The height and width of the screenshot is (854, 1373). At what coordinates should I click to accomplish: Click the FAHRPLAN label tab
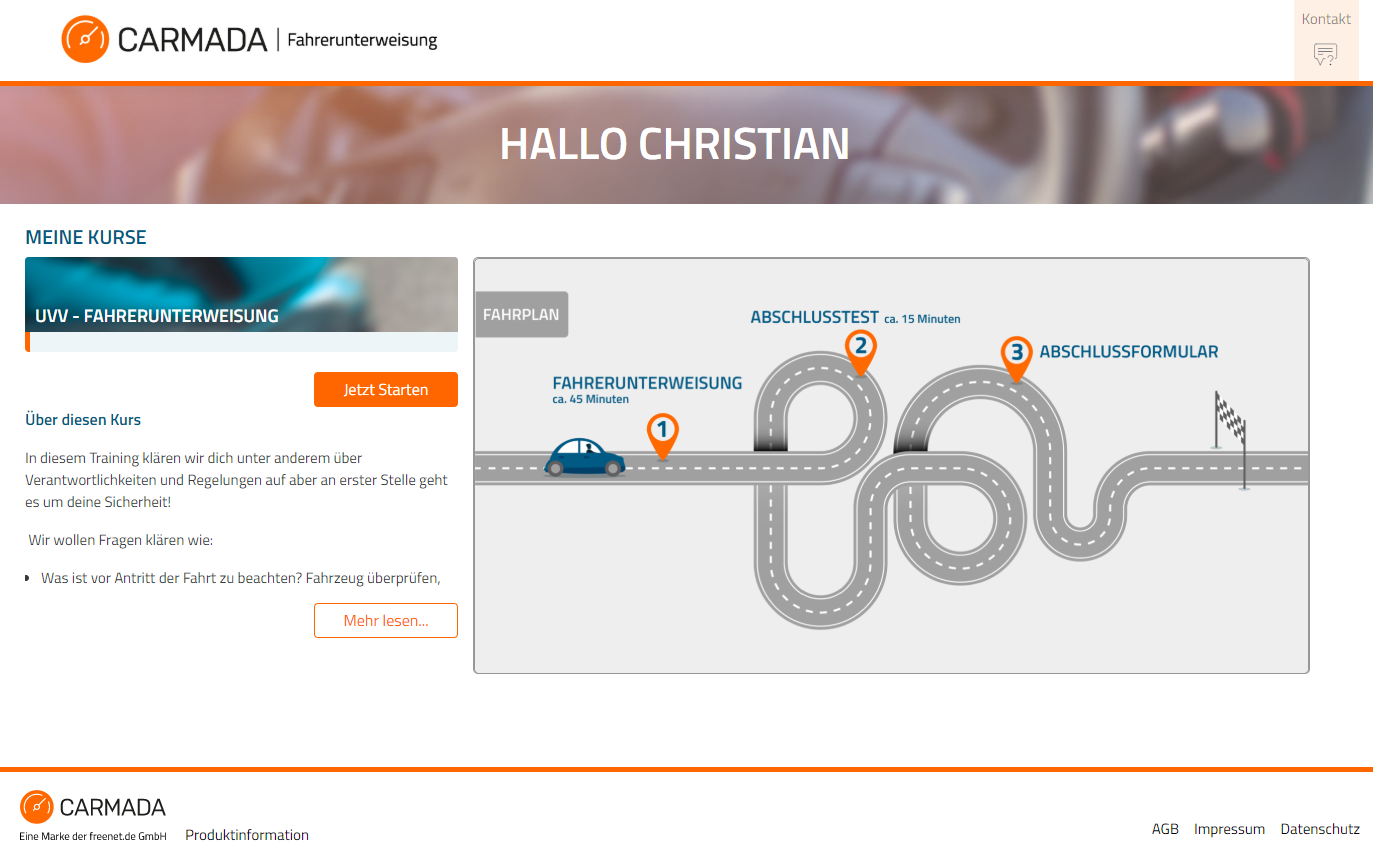[x=522, y=314]
